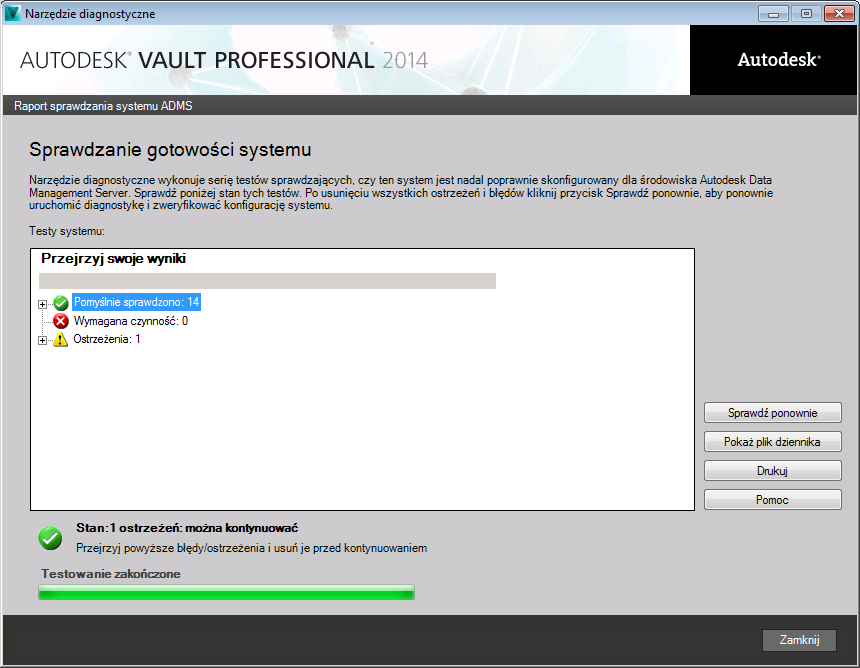Click the green Testowanie zakończone progress bar

pyautogui.click(x=227, y=592)
